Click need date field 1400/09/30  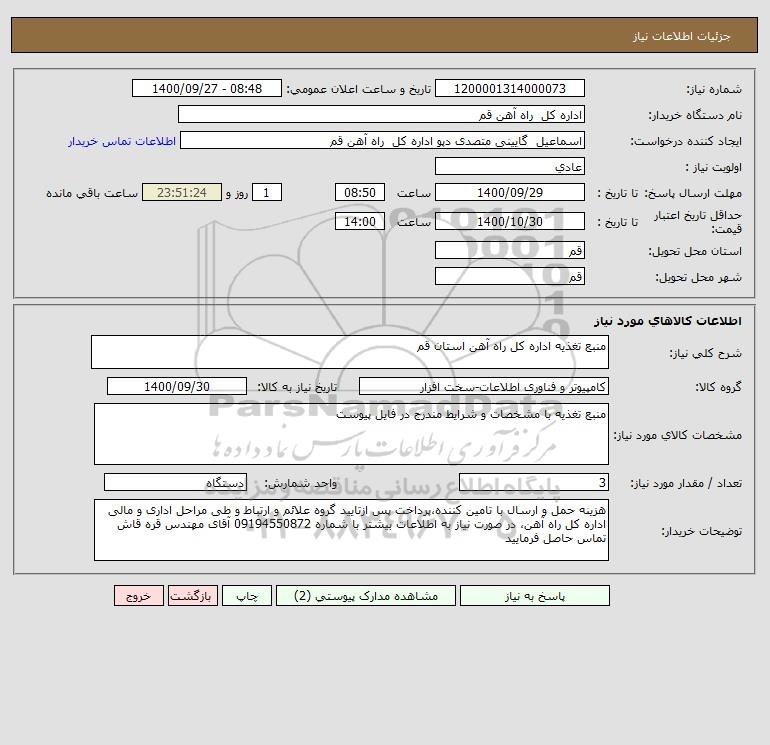pyautogui.click(x=177, y=386)
